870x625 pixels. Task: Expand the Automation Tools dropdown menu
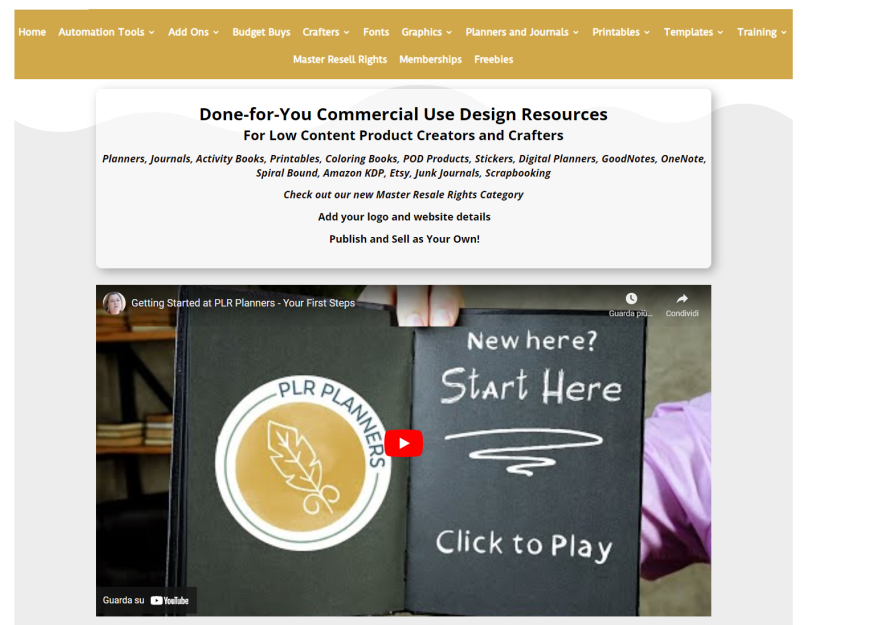click(106, 32)
